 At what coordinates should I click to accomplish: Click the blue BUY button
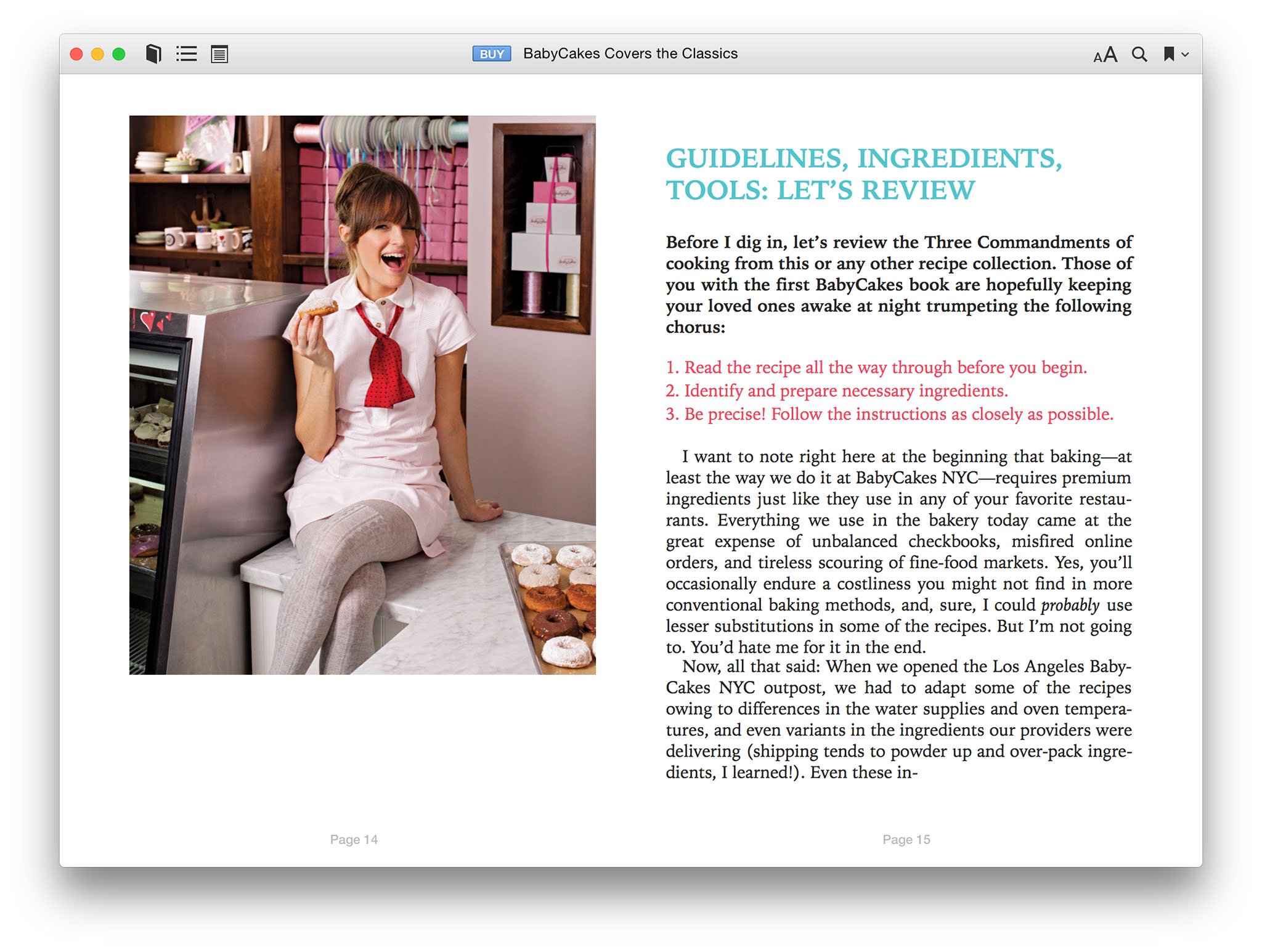491,54
